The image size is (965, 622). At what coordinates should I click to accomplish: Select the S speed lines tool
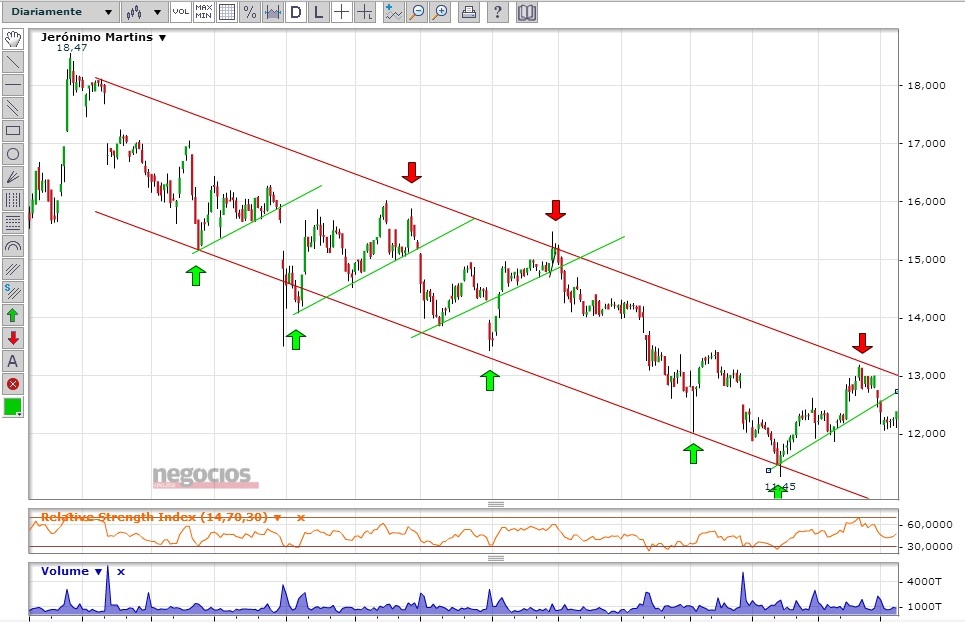click(13, 292)
